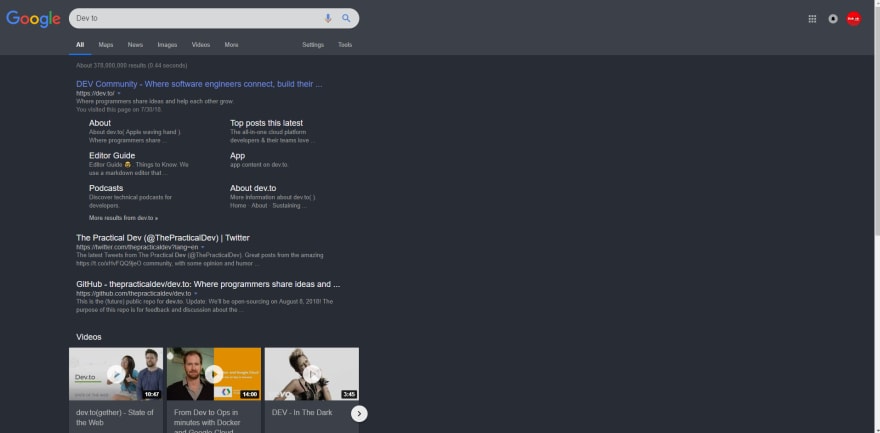Click the About 378,000,000 results text
This screenshot has height=433, width=880.
point(132,66)
